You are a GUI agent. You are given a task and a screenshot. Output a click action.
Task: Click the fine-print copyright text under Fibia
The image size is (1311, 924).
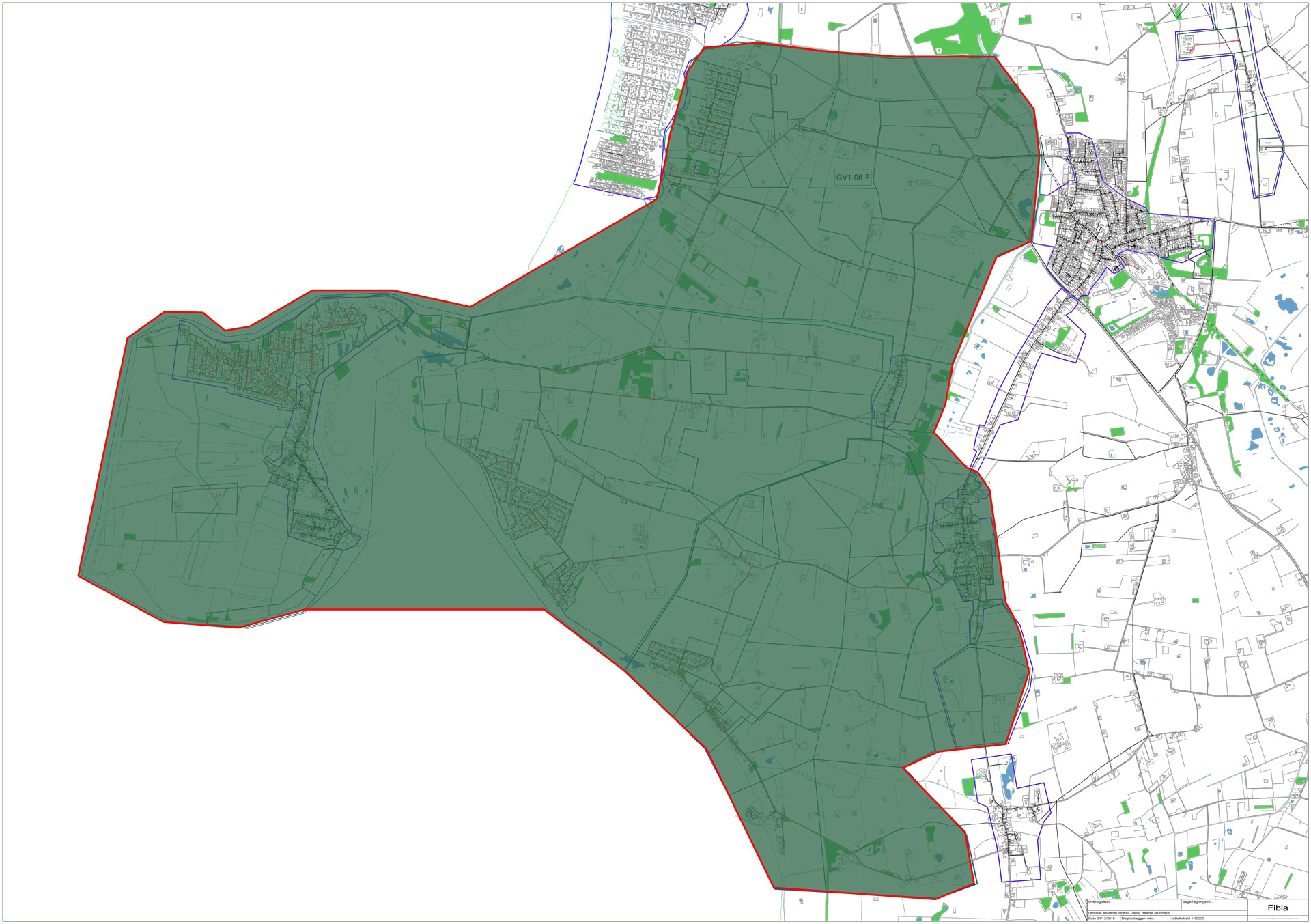coord(1278,919)
